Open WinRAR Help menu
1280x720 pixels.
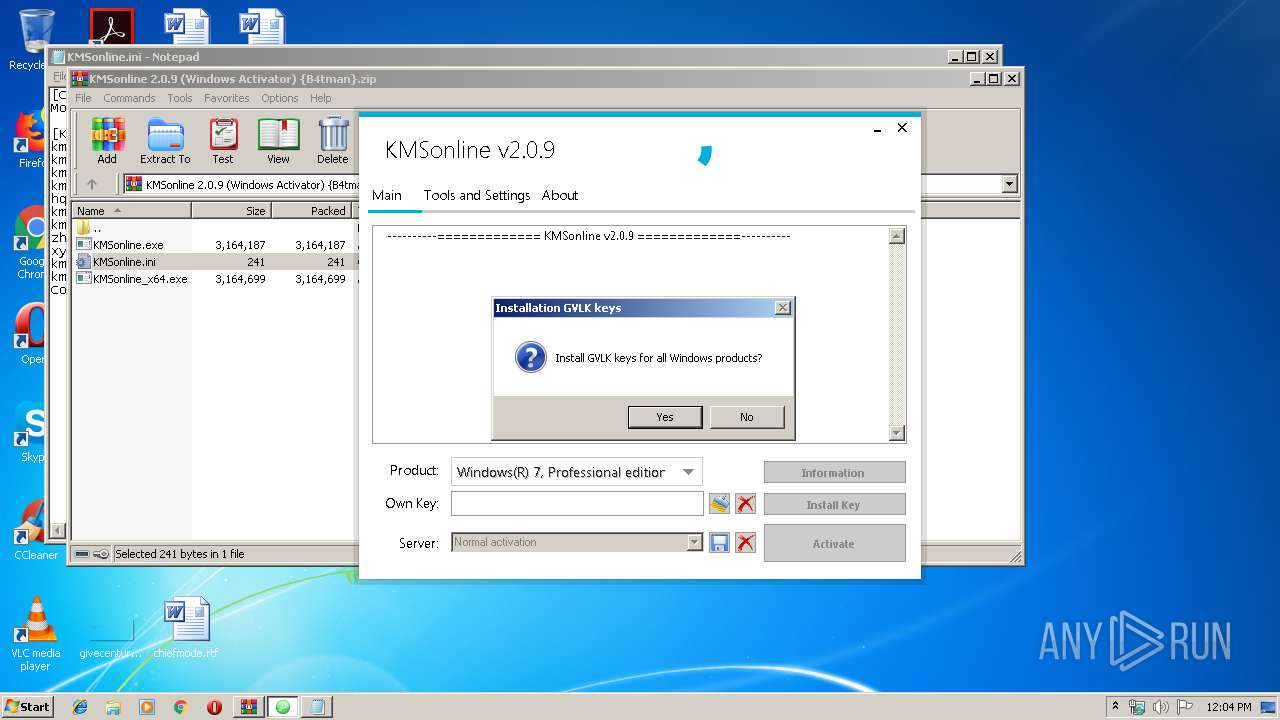pyautogui.click(x=320, y=98)
